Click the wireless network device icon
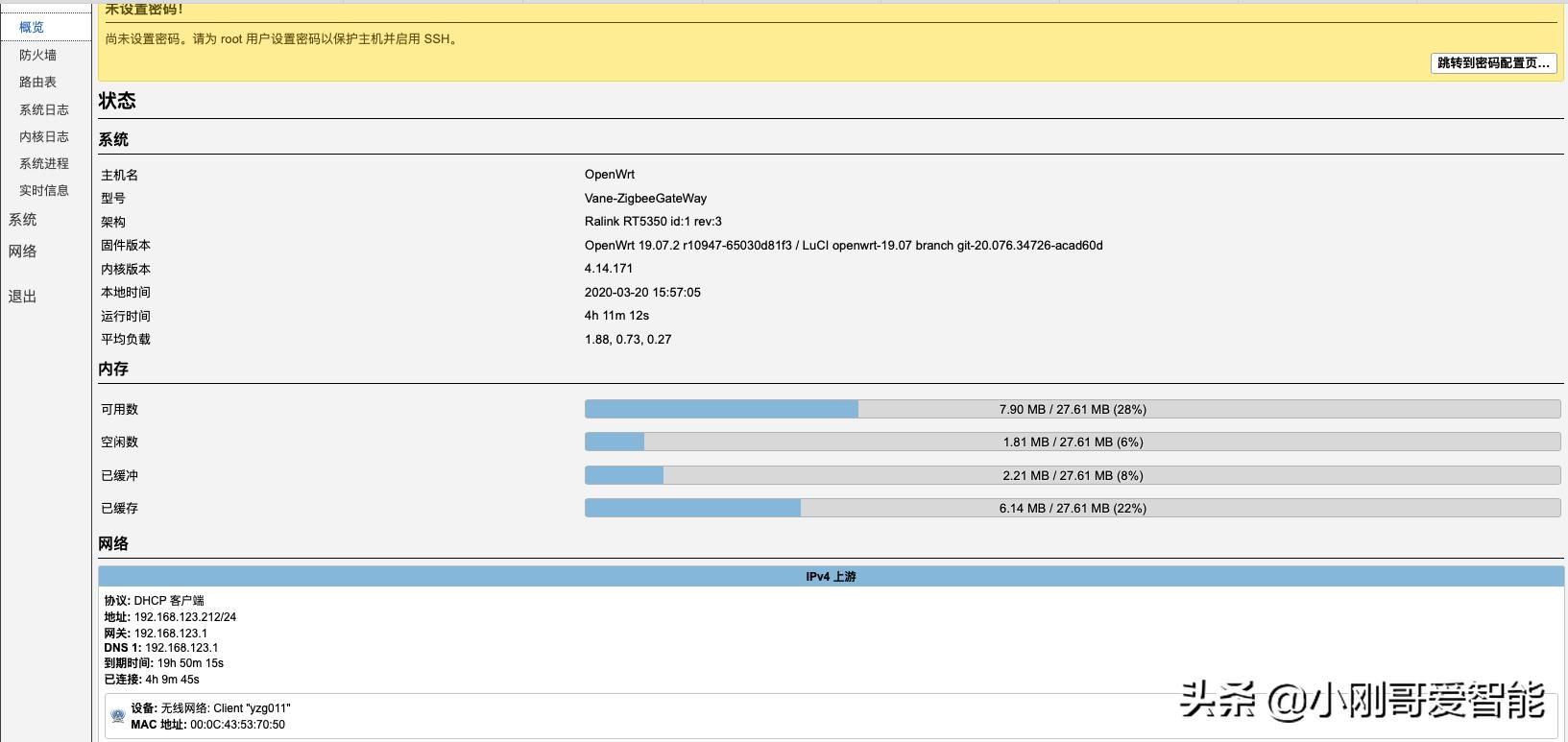 [118, 716]
